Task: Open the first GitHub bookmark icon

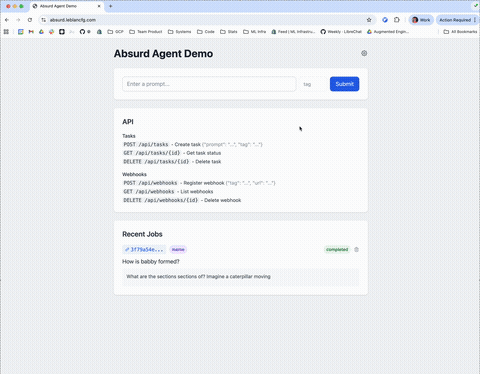Action: point(82,32)
